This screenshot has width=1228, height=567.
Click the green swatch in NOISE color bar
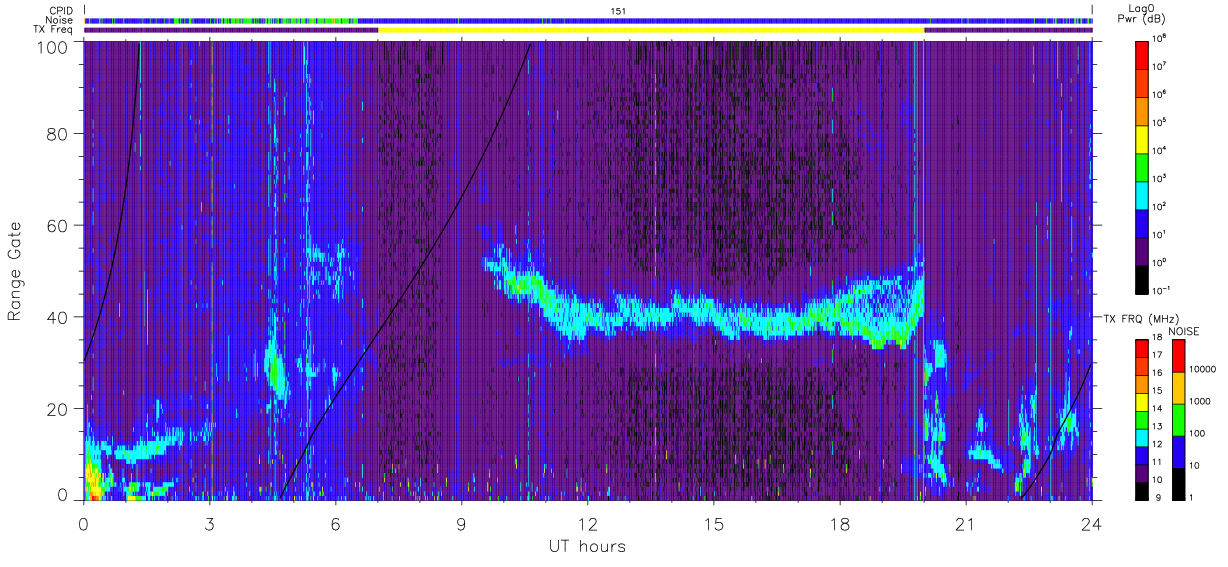(x=1179, y=420)
